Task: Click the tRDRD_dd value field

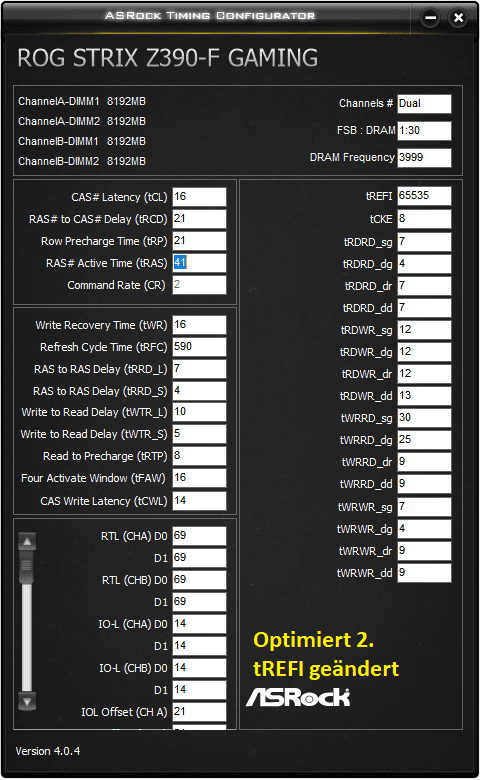Action: tap(424, 308)
